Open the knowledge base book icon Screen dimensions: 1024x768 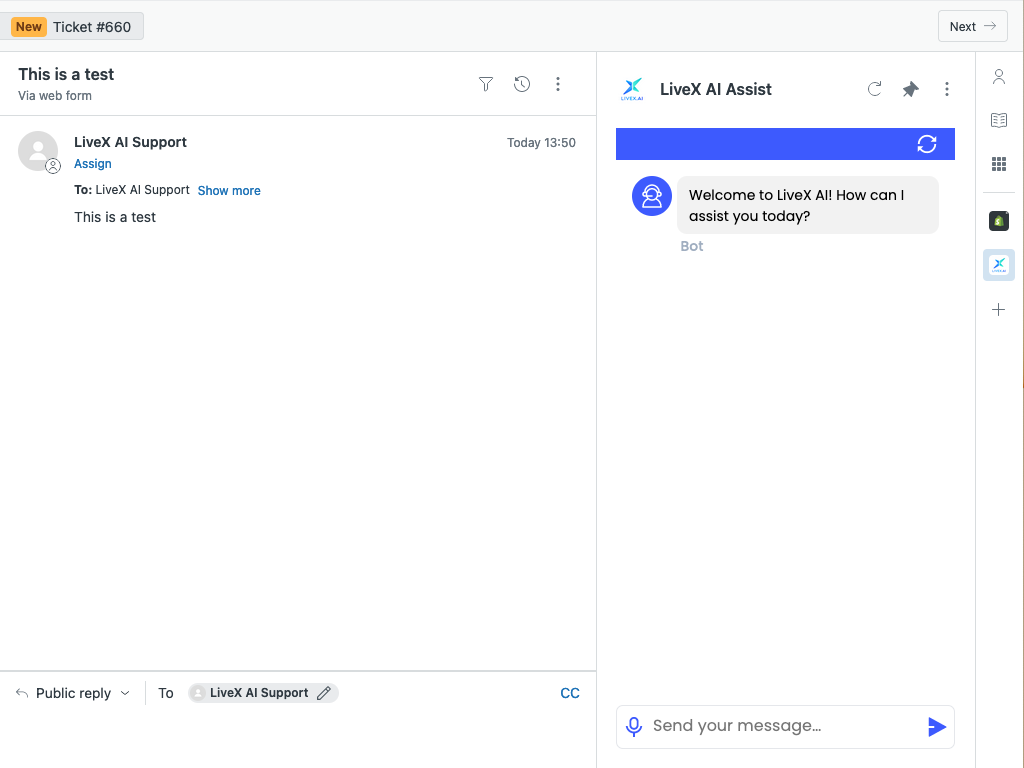tap(998, 121)
